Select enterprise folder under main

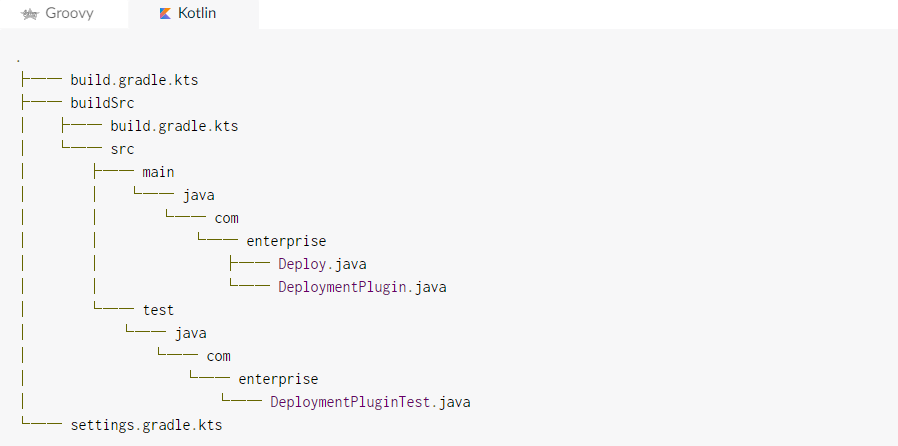(286, 241)
